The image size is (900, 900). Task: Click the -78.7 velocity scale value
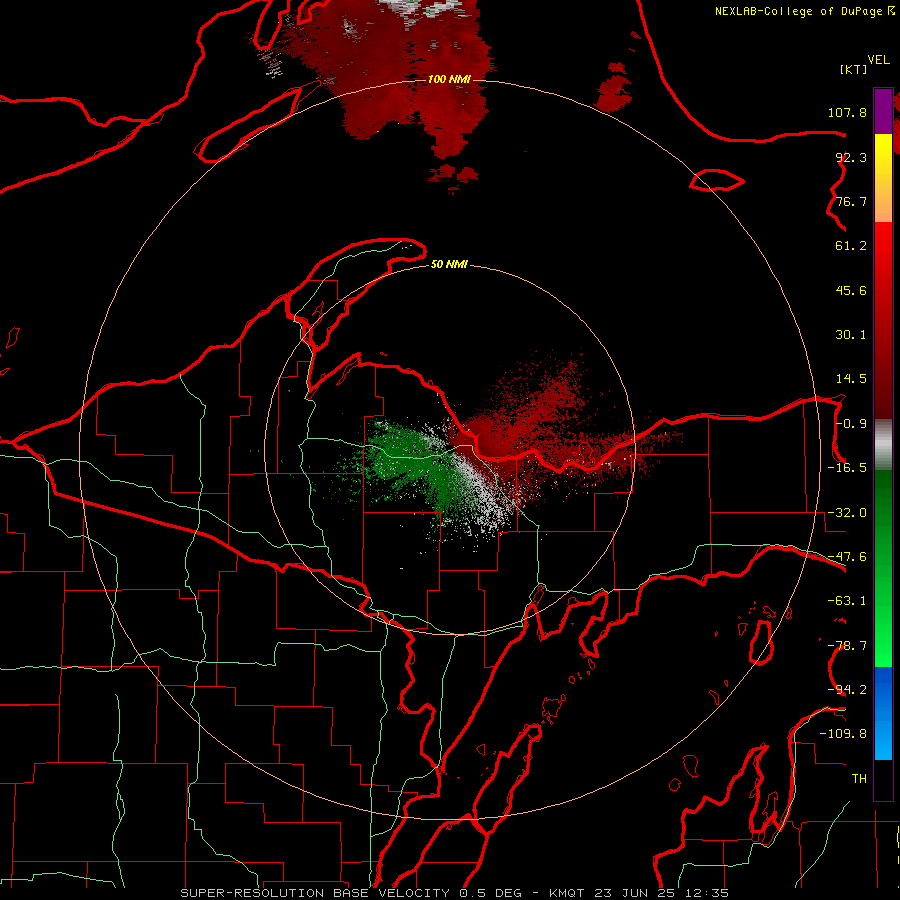(x=847, y=646)
